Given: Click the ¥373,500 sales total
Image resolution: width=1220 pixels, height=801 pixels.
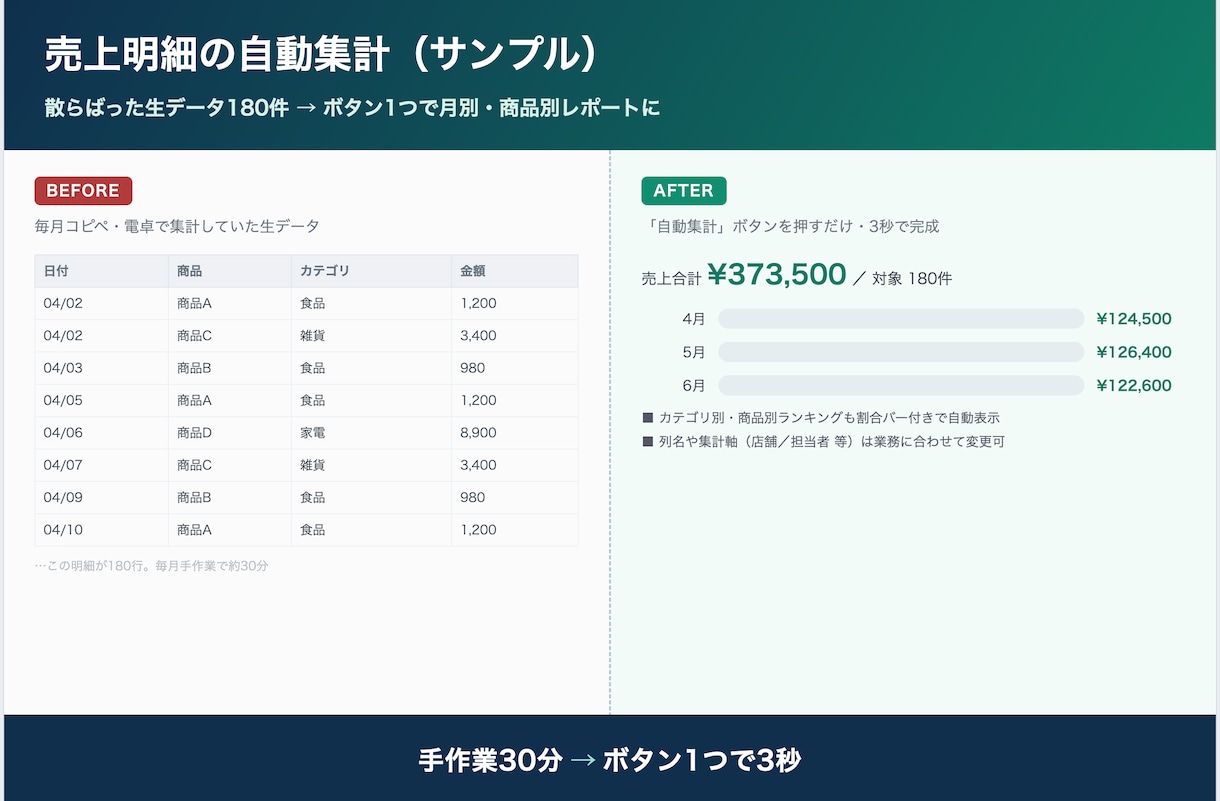Looking at the screenshot, I should tap(777, 274).
